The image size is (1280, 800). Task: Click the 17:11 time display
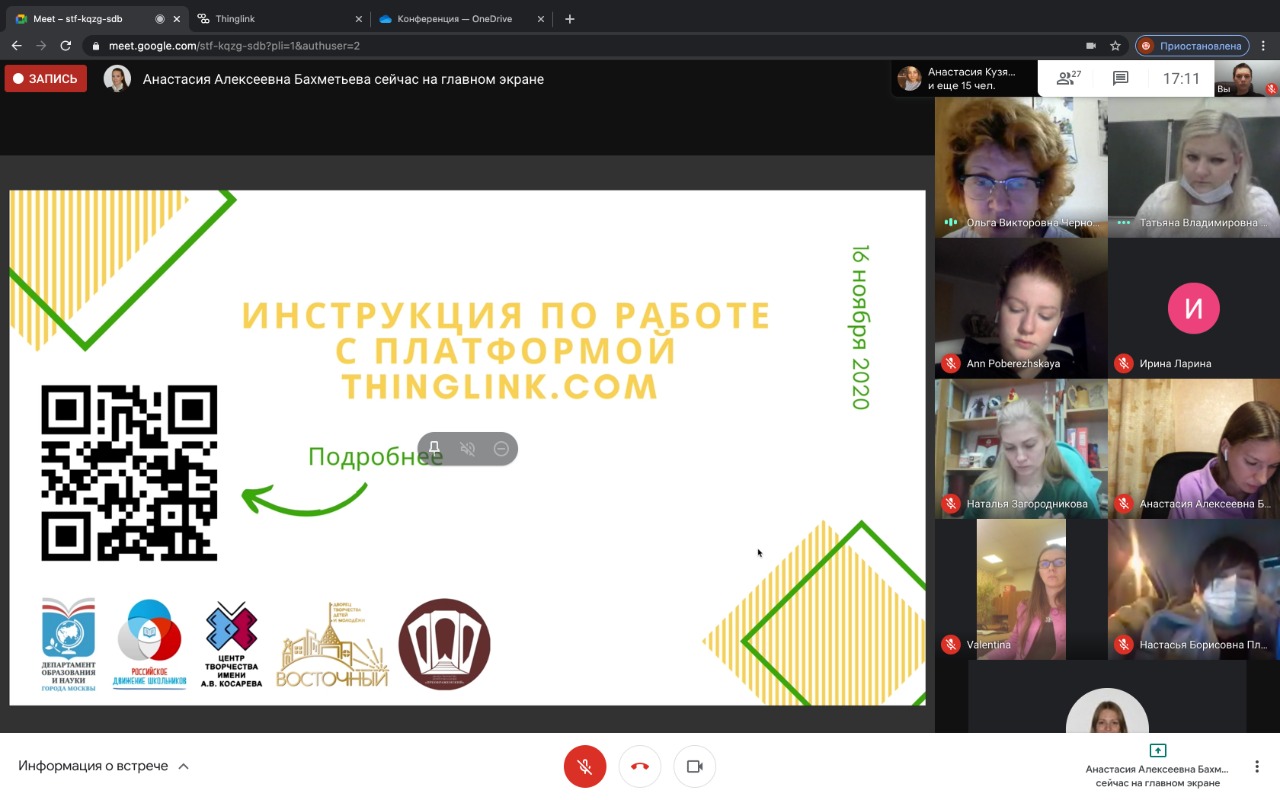coord(1181,78)
